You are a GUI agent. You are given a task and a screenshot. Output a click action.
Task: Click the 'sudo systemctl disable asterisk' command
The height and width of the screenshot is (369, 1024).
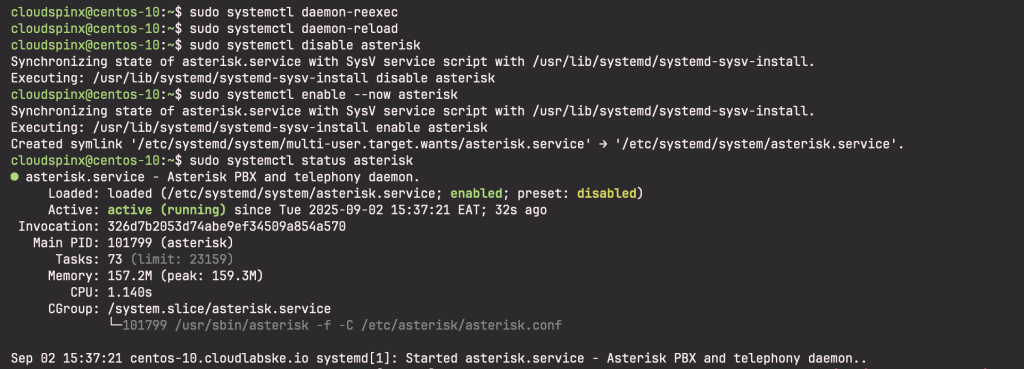(305, 46)
